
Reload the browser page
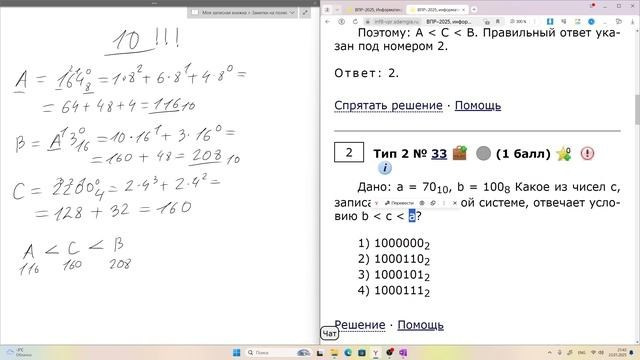click(355, 22)
